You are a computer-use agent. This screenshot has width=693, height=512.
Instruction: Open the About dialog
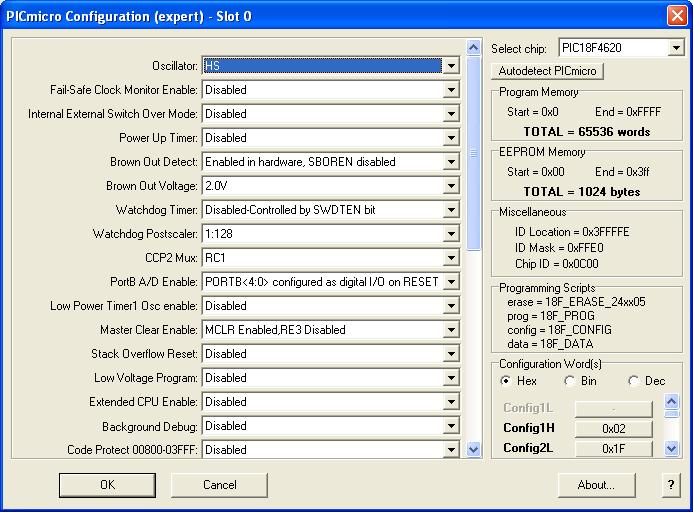click(596, 485)
